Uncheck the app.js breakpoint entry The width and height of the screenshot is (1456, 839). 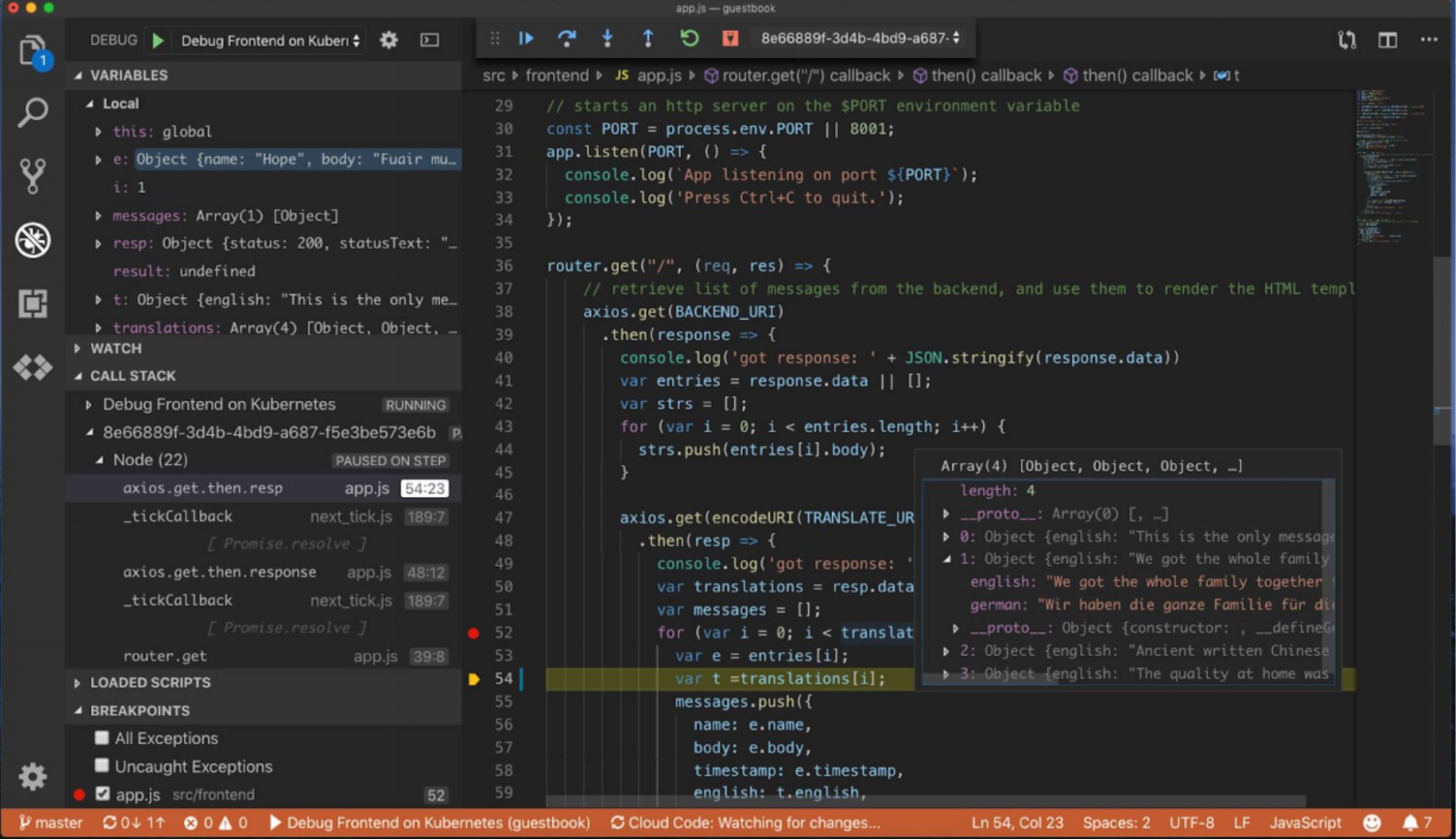(102, 793)
